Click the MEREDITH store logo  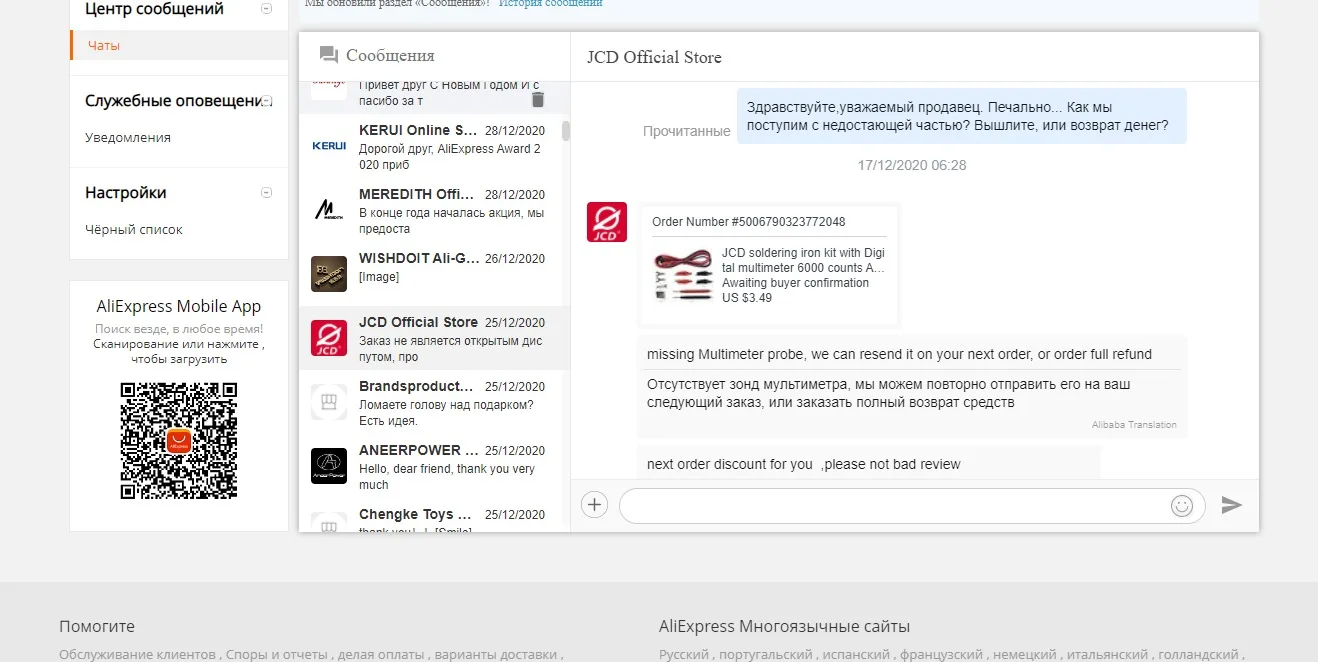pyautogui.click(x=329, y=210)
